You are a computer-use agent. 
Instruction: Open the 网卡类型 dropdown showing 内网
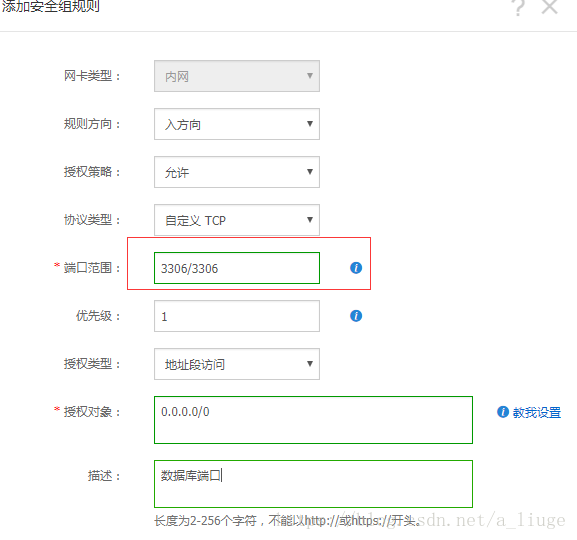(237, 76)
